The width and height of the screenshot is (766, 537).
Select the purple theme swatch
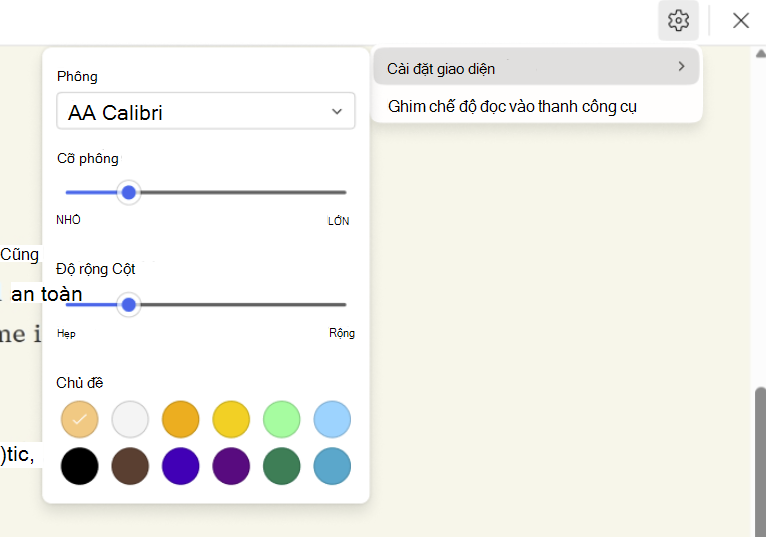(231, 466)
